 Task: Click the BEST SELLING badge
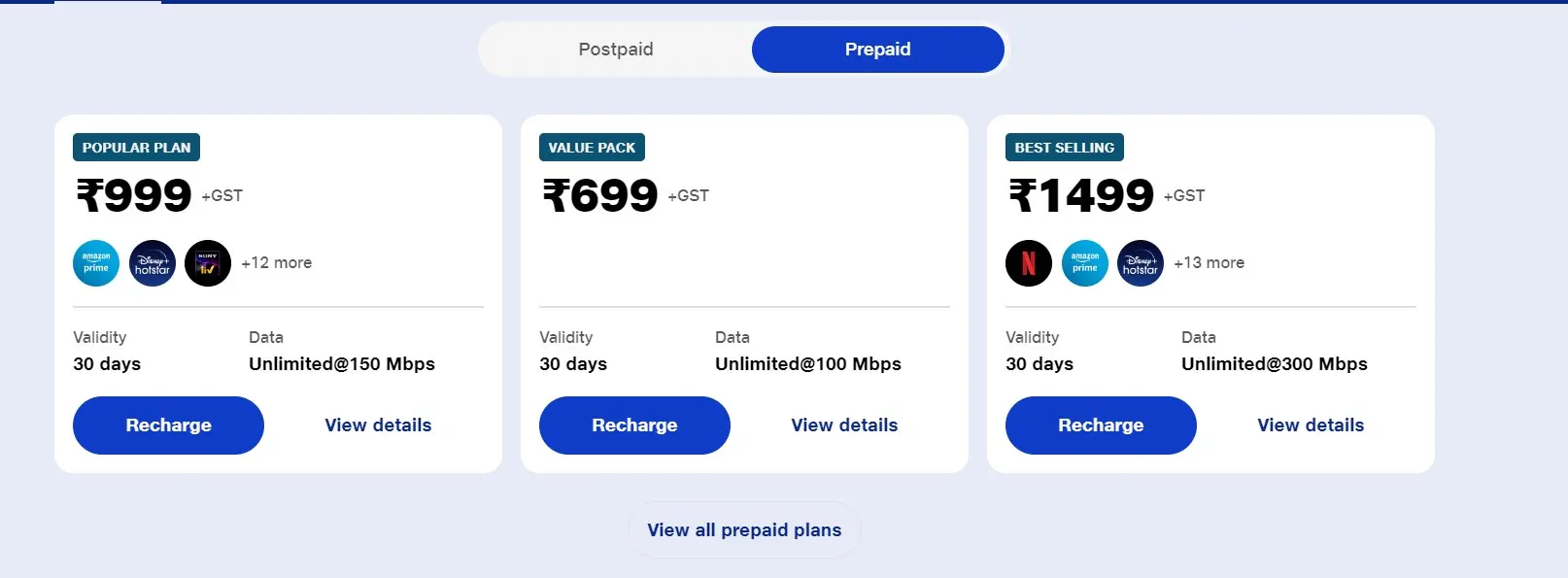click(1065, 148)
